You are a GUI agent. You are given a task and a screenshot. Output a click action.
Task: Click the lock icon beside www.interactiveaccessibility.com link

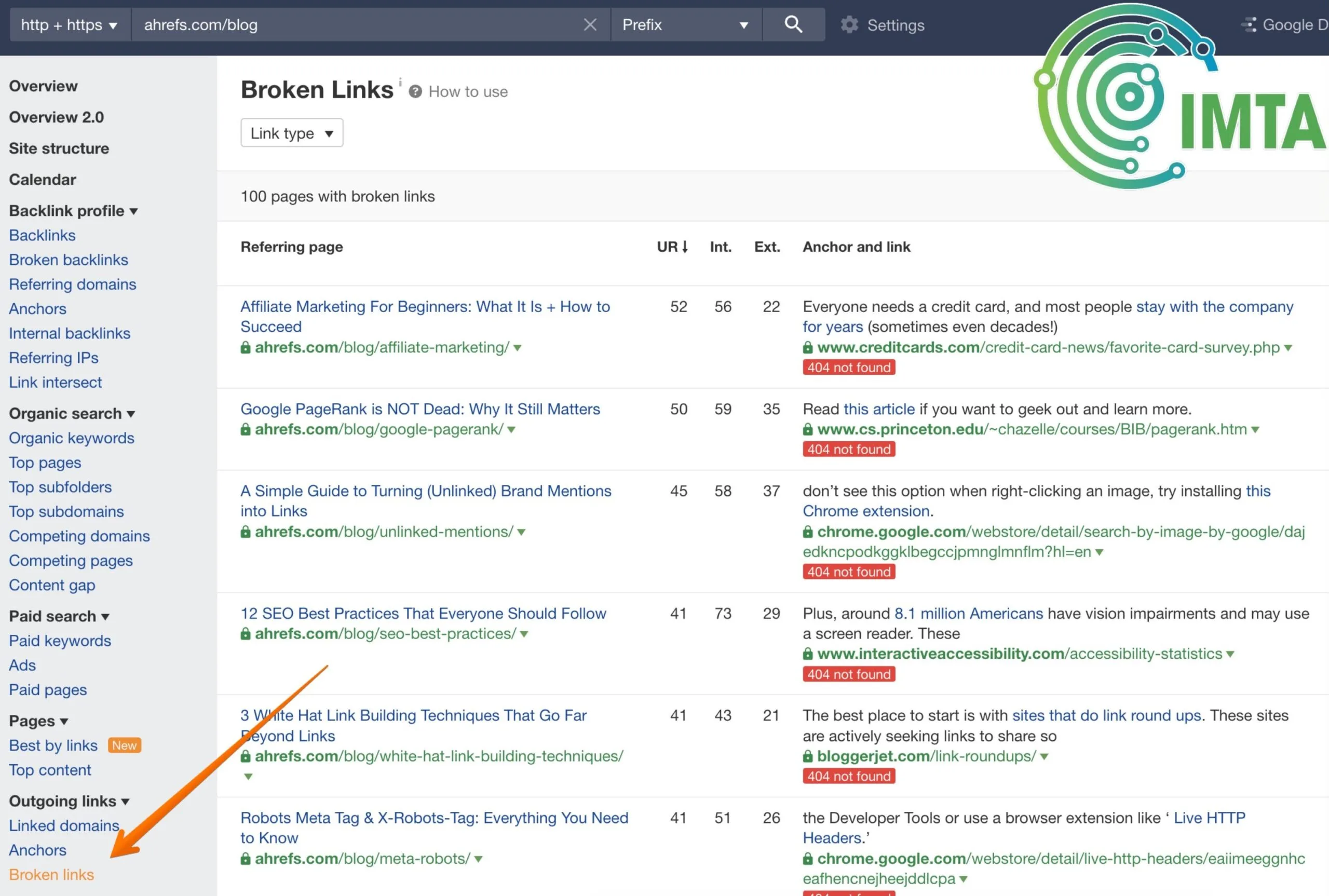pyautogui.click(x=808, y=654)
